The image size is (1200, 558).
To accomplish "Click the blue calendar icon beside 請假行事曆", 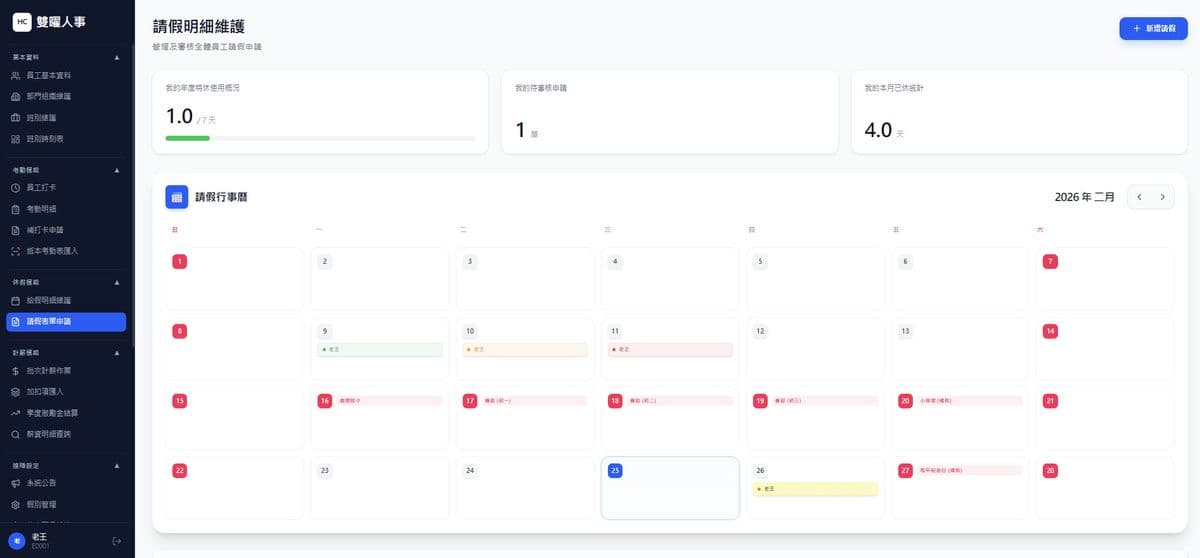I will [x=176, y=197].
